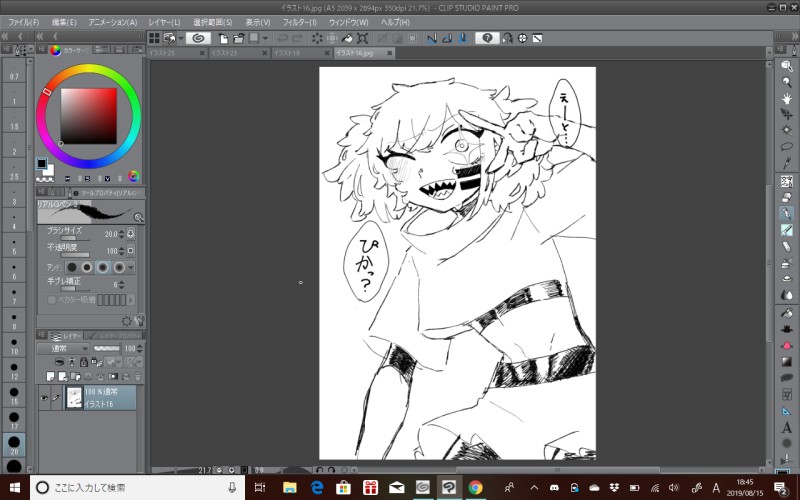This screenshot has width=800, height=500.
Task: Enable the ベクター吸着 checkbox
Action: pyautogui.click(x=51, y=300)
